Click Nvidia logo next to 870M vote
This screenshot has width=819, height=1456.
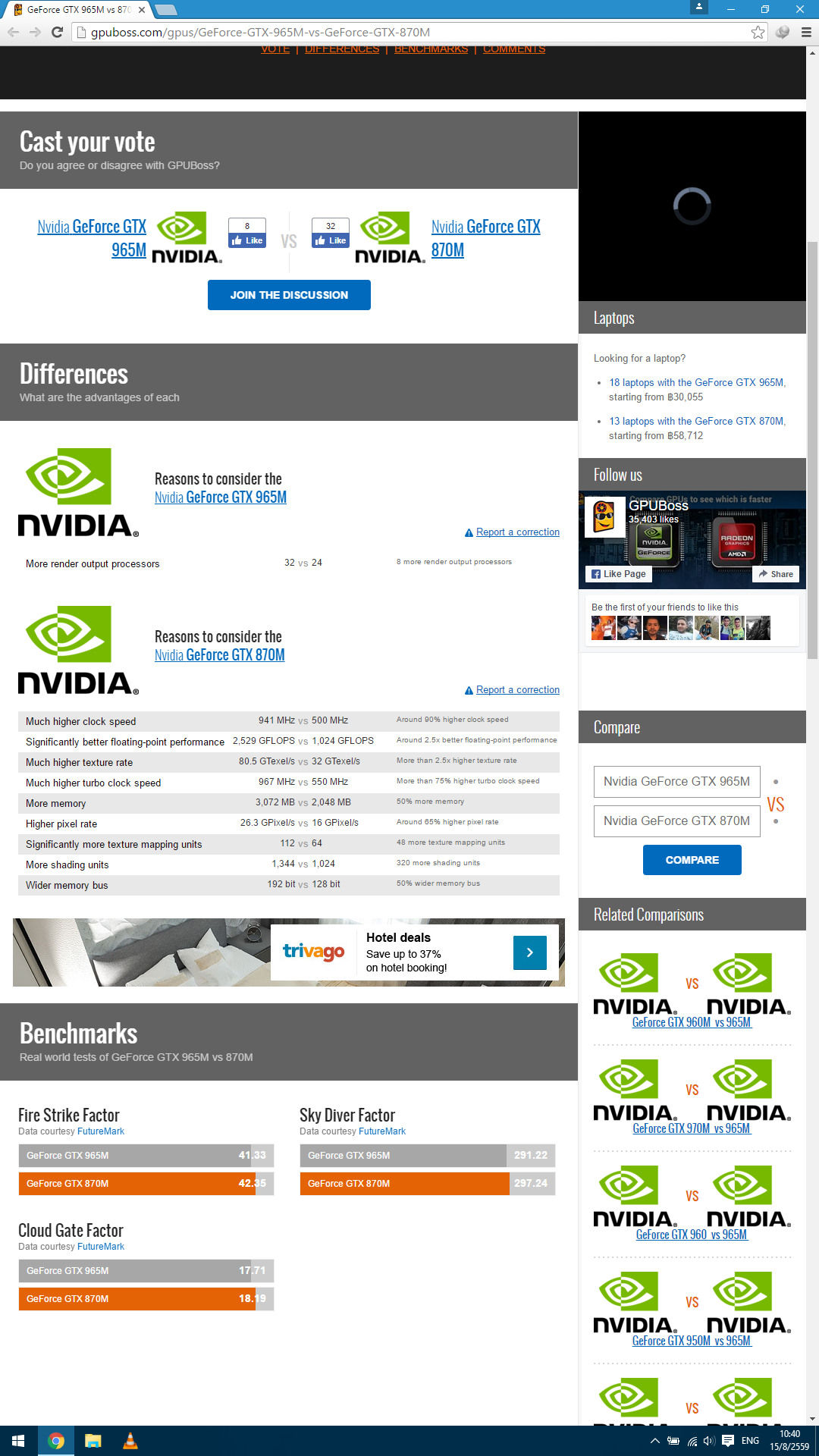(390, 238)
